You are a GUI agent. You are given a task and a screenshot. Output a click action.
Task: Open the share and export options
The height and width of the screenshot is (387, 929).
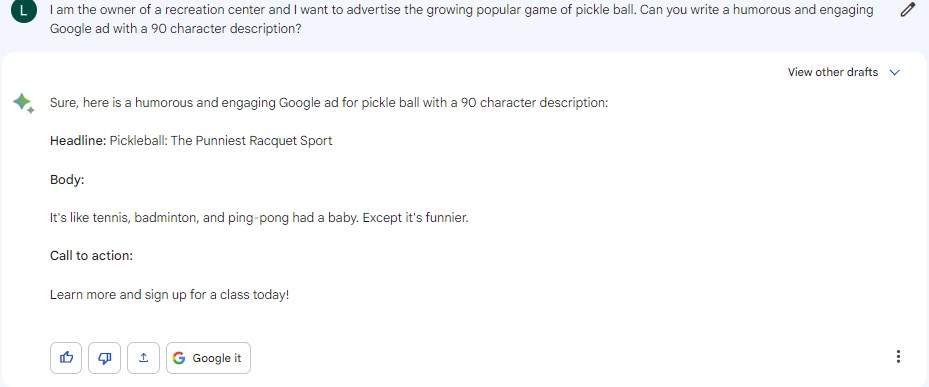pos(143,358)
